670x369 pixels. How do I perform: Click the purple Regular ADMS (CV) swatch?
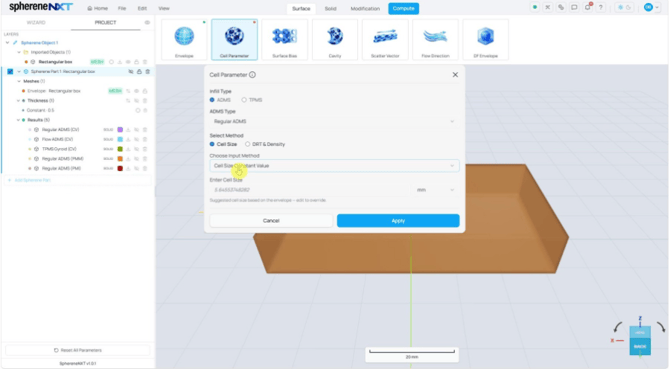pos(120,130)
